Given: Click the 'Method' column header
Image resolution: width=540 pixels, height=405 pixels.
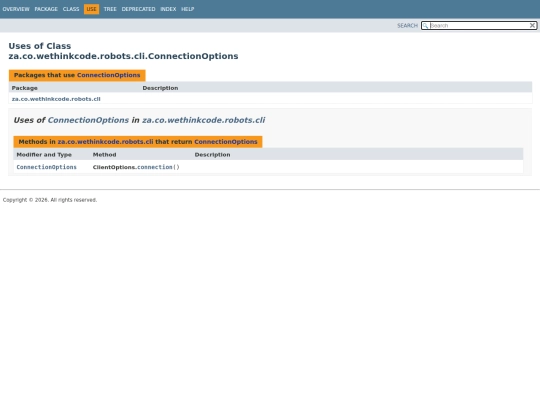Looking at the screenshot, I should click(x=104, y=155).
